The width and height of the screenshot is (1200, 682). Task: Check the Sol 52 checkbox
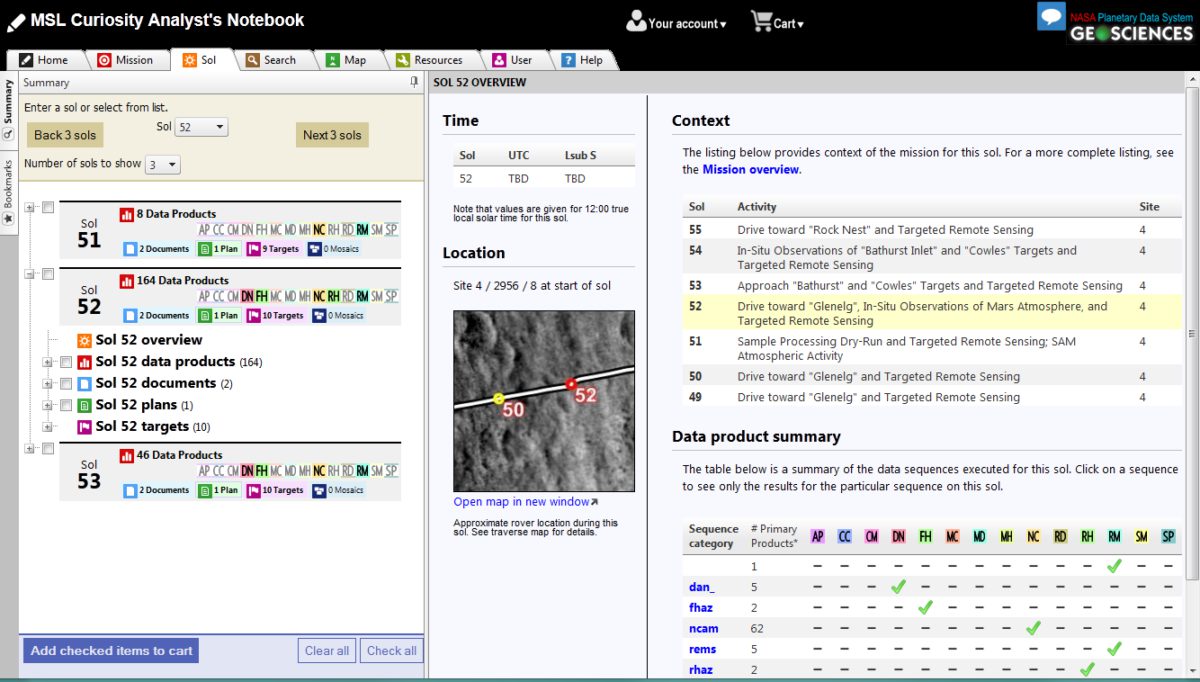(x=48, y=274)
